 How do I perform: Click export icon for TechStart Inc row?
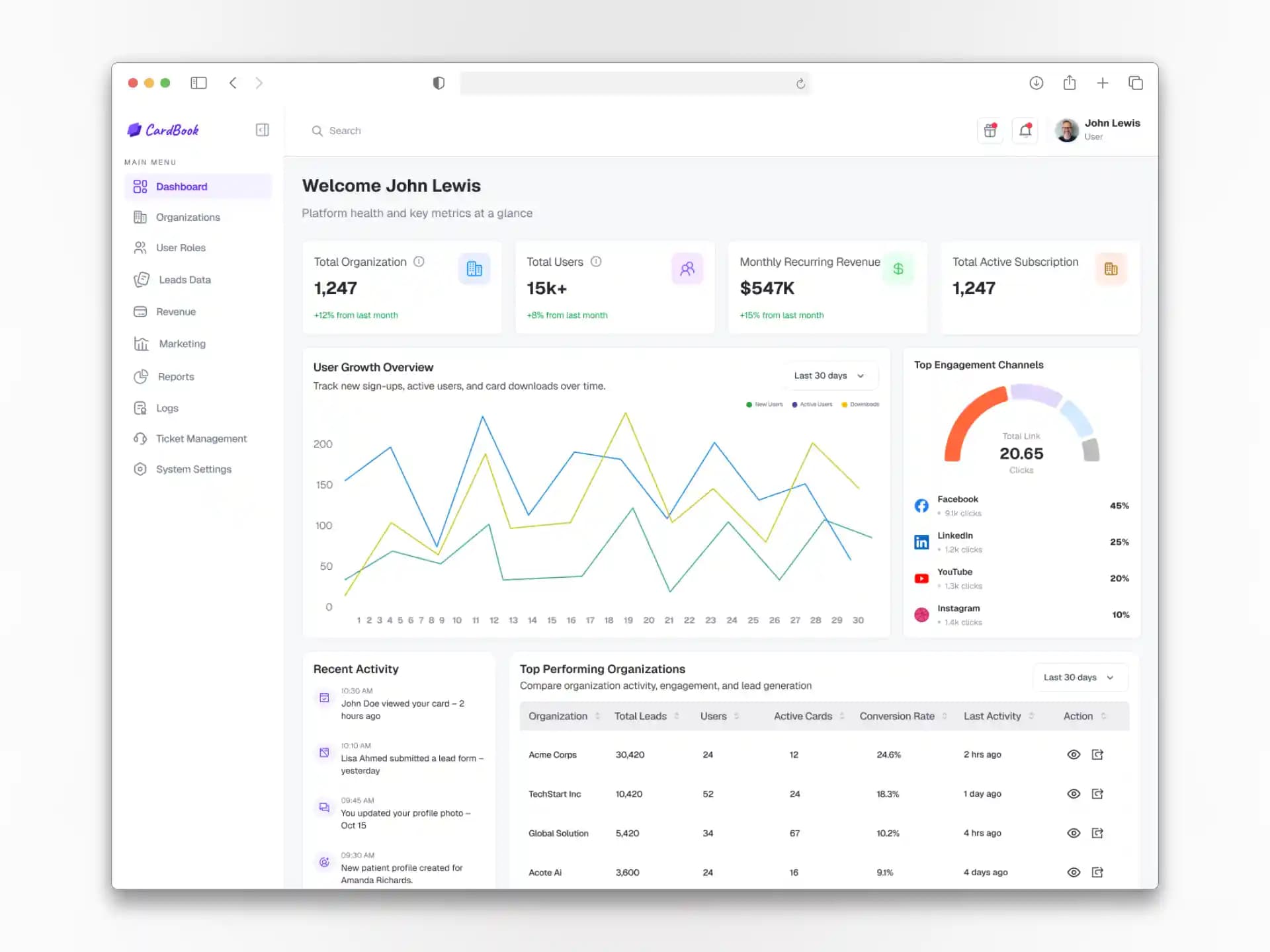click(1097, 793)
